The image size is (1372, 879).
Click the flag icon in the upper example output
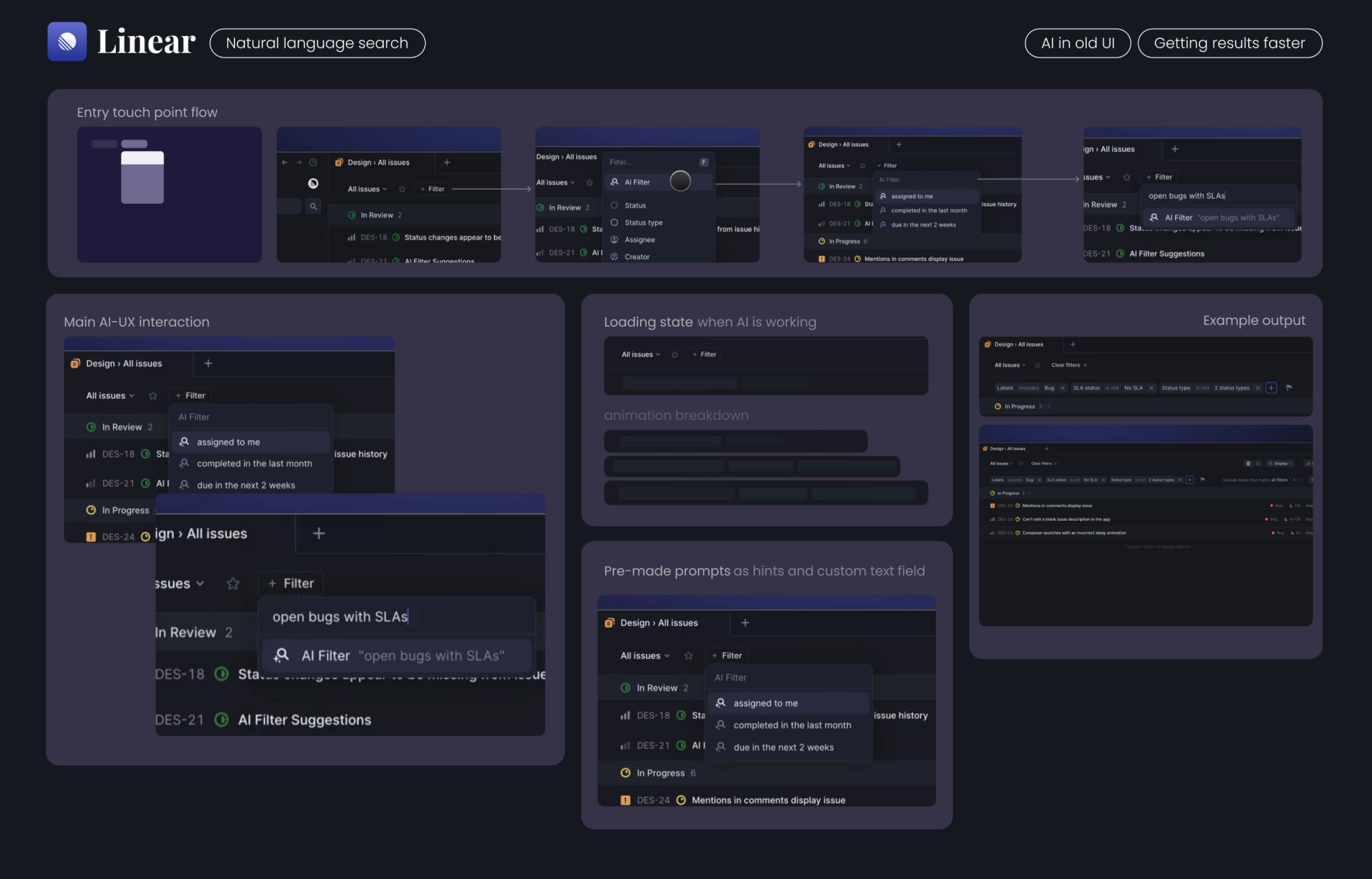pos(1289,388)
